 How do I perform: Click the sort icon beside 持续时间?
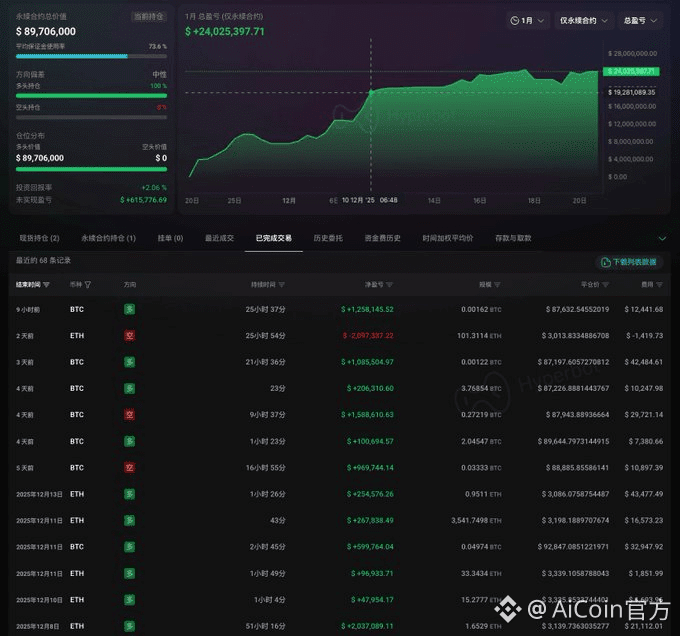click(x=282, y=285)
